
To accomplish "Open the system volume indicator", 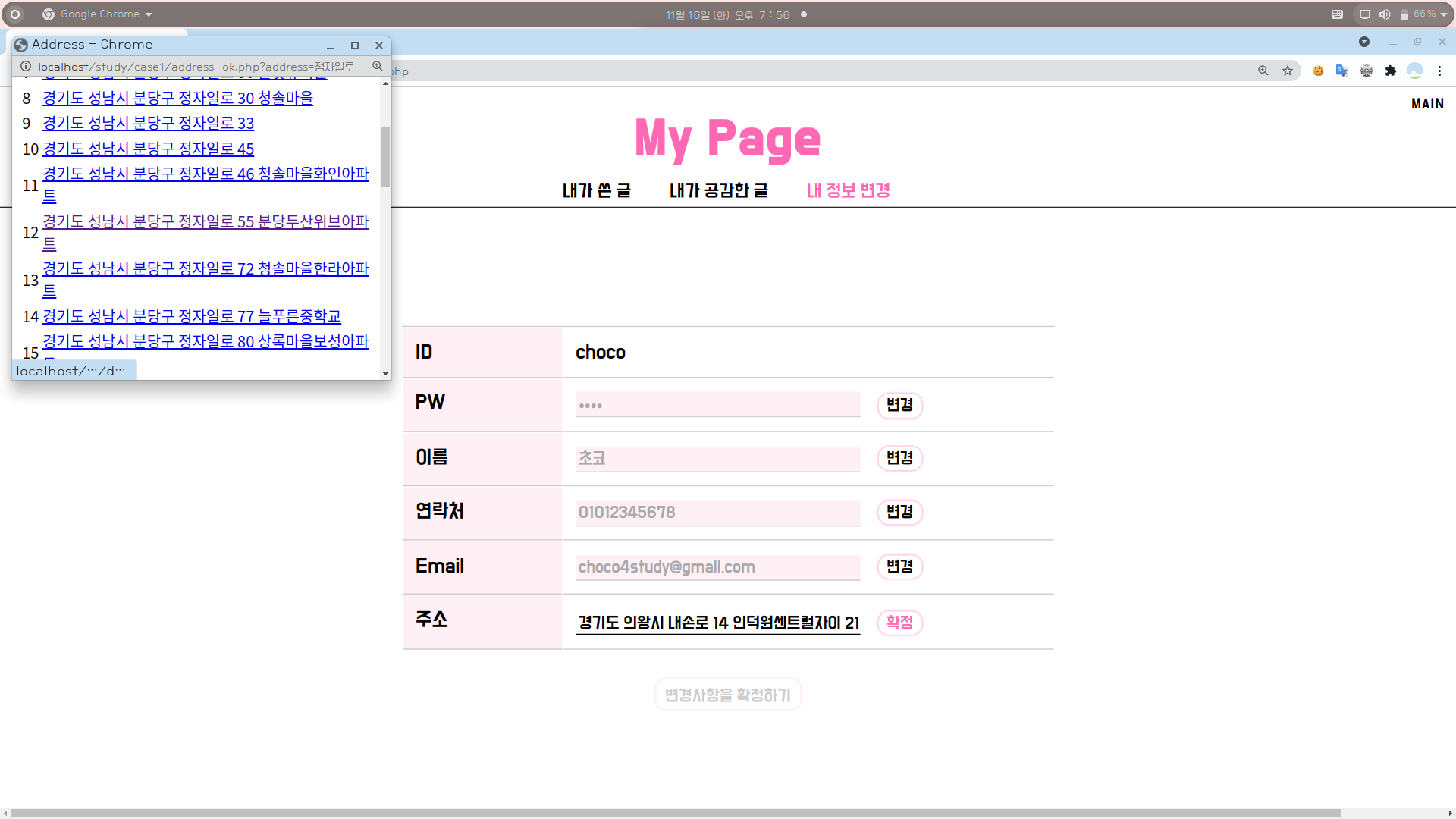I will click(1385, 14).
